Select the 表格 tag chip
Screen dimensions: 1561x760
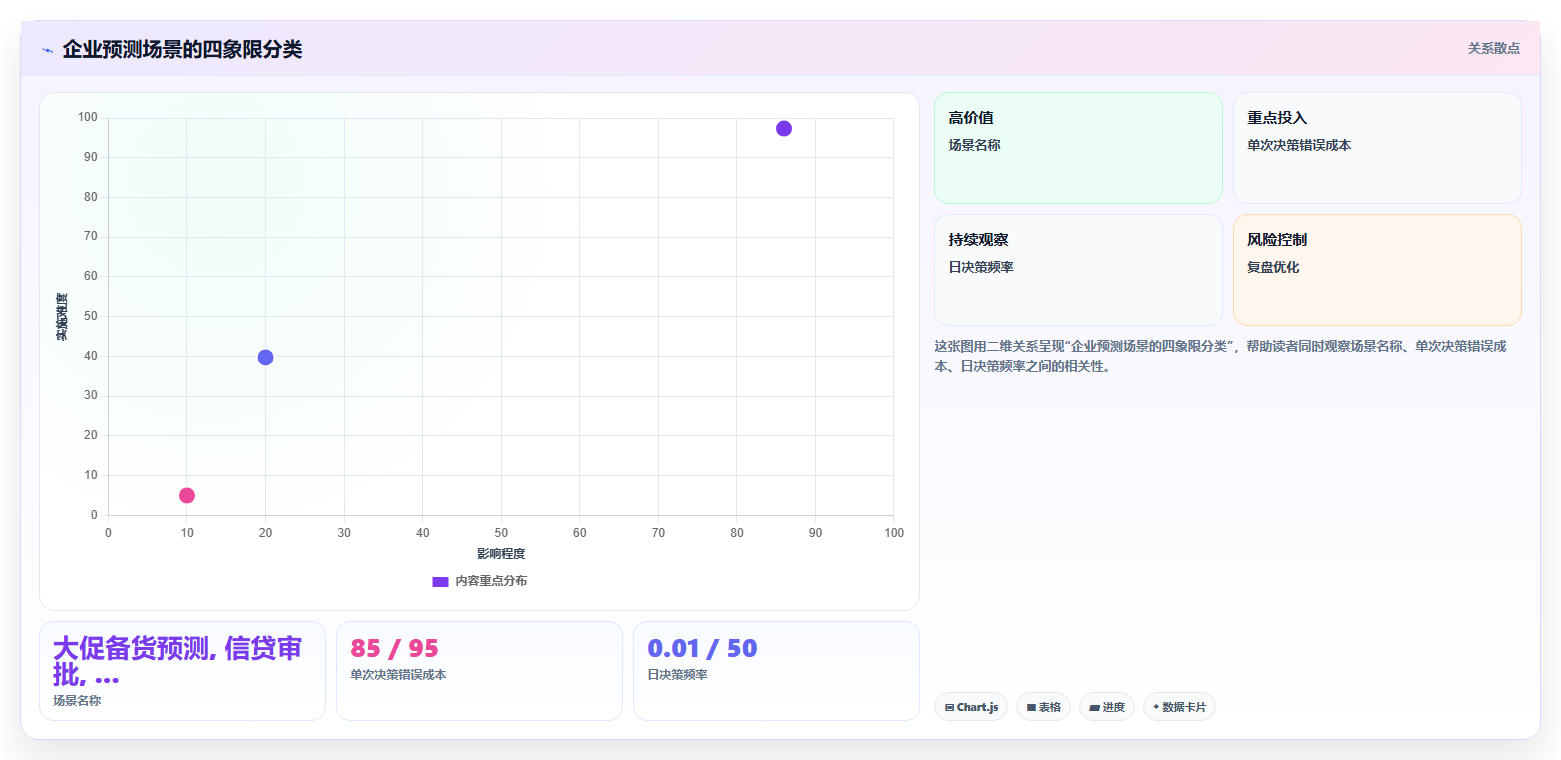coord(1043,707)
